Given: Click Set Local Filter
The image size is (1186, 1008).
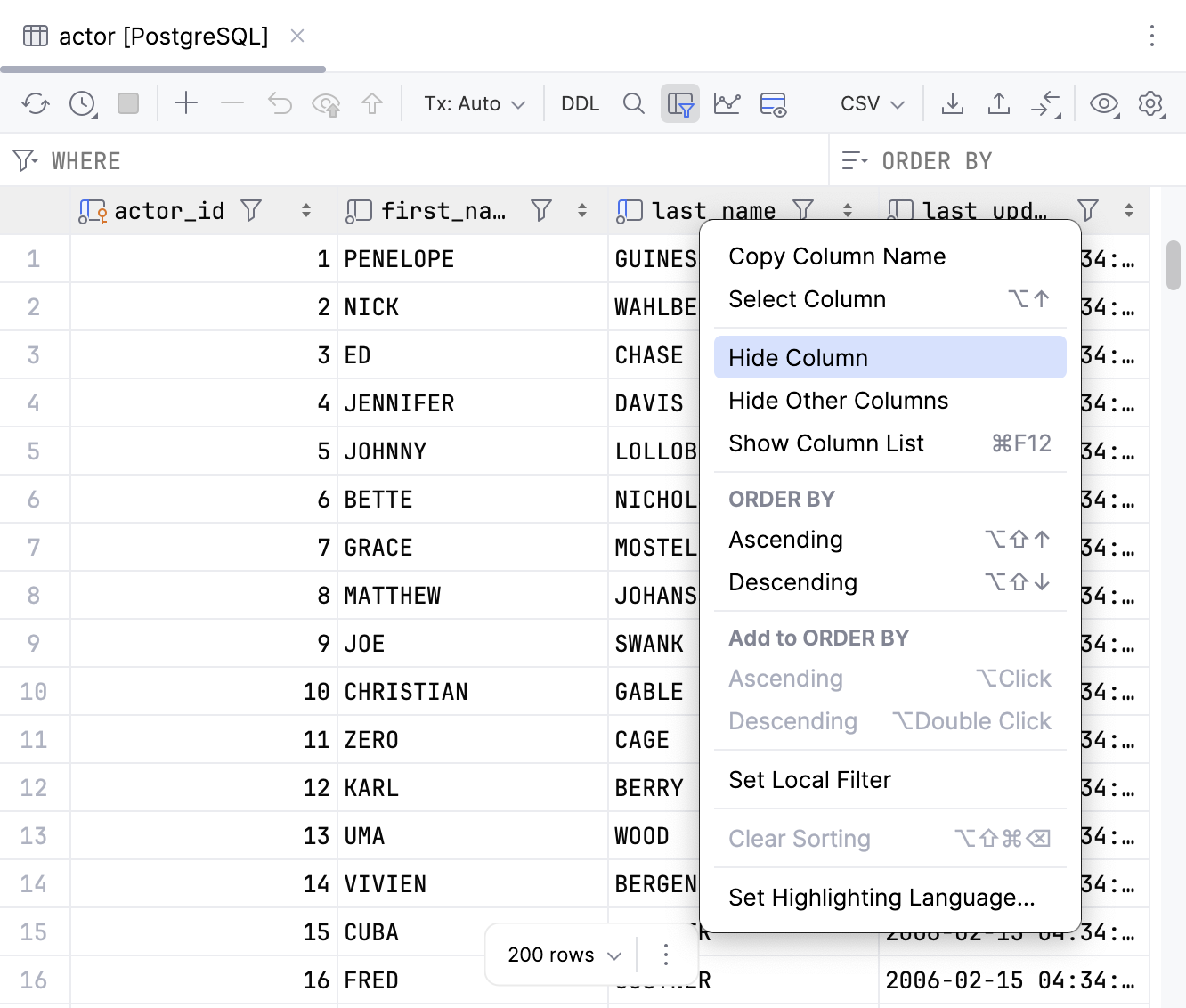Looking at the screenshot, I should 809,780.
